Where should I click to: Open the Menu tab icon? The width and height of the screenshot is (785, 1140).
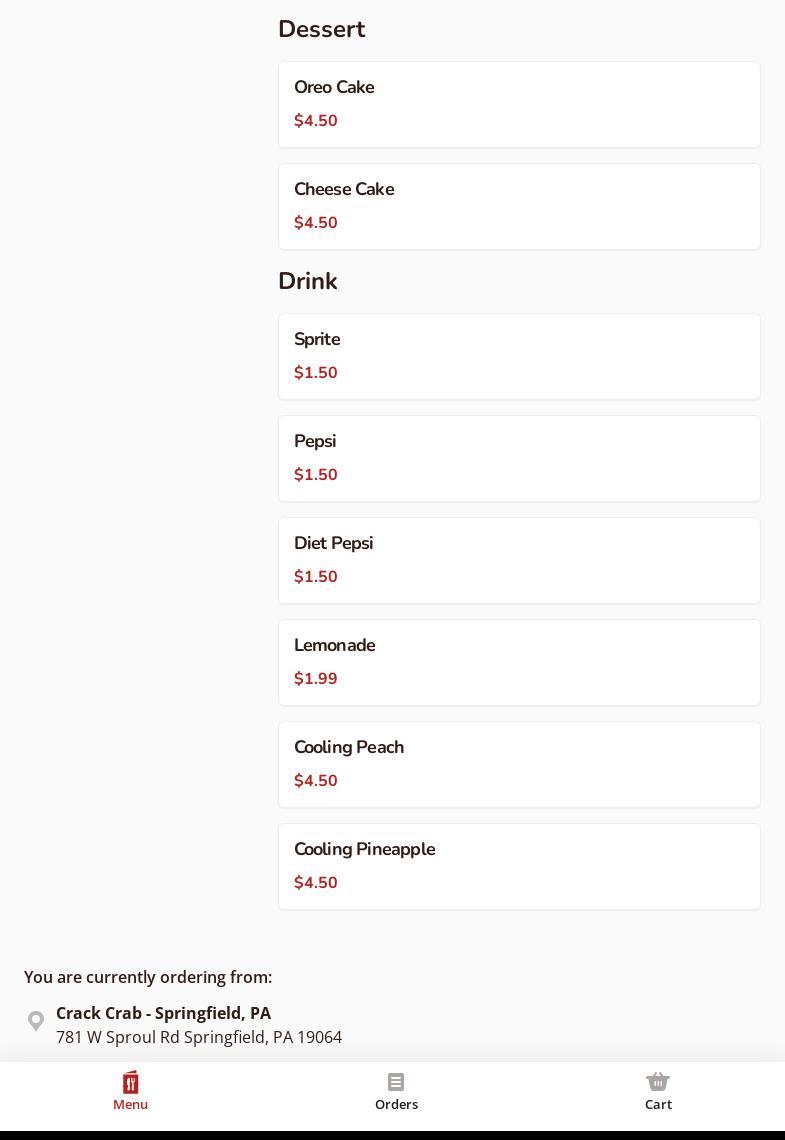tap(130, 1082)
